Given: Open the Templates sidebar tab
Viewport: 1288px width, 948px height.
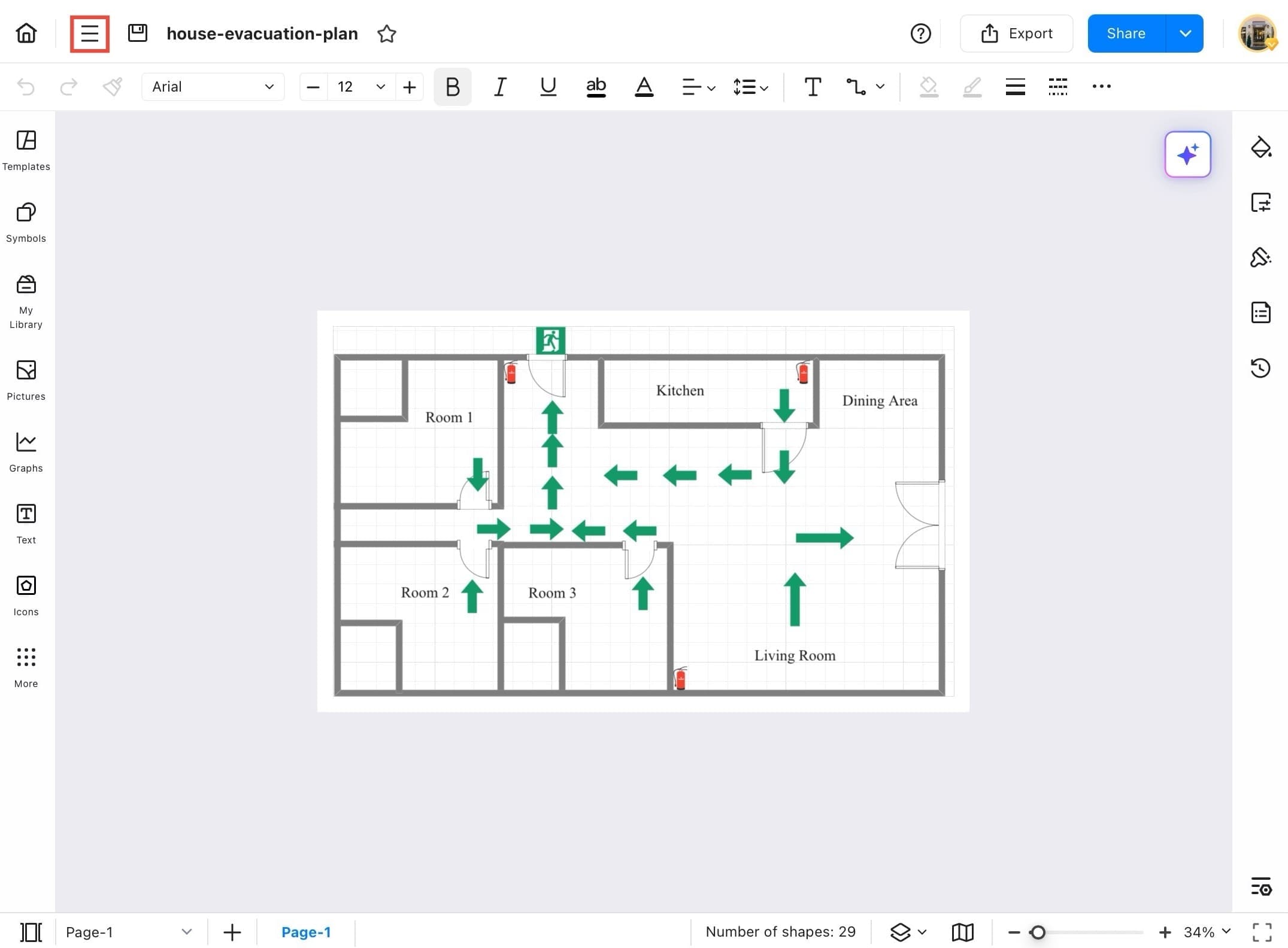Looking at the screenshot, I should (26, 150).
